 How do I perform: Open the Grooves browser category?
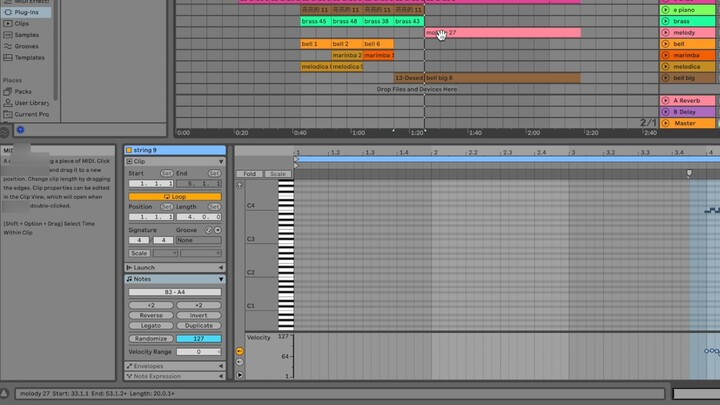(26, 46)
